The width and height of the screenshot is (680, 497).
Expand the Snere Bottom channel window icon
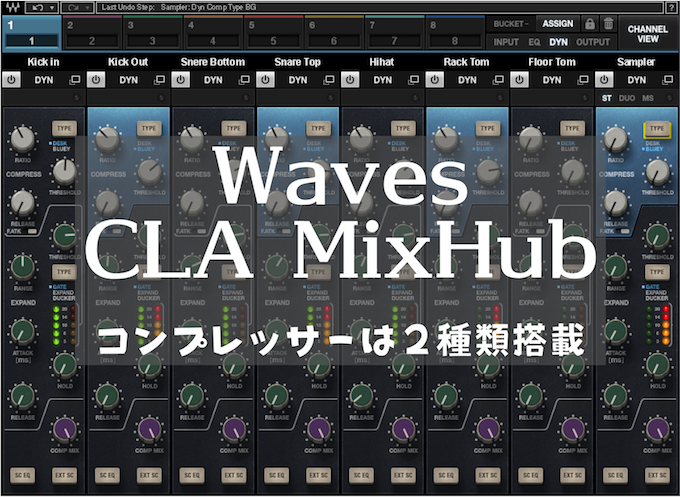click(x=244, y=80)
